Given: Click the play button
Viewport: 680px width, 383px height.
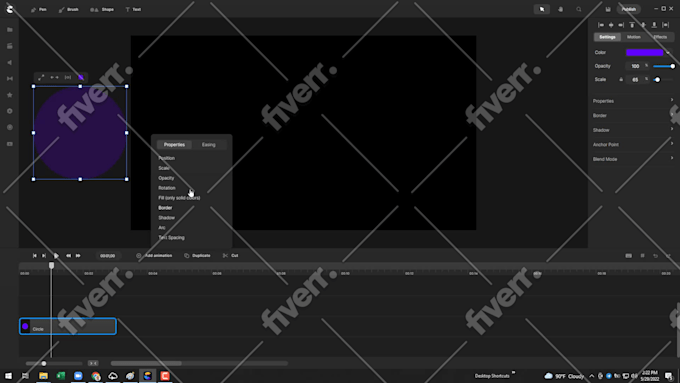Looking at the screenshot, I should [x=56, y=256].
